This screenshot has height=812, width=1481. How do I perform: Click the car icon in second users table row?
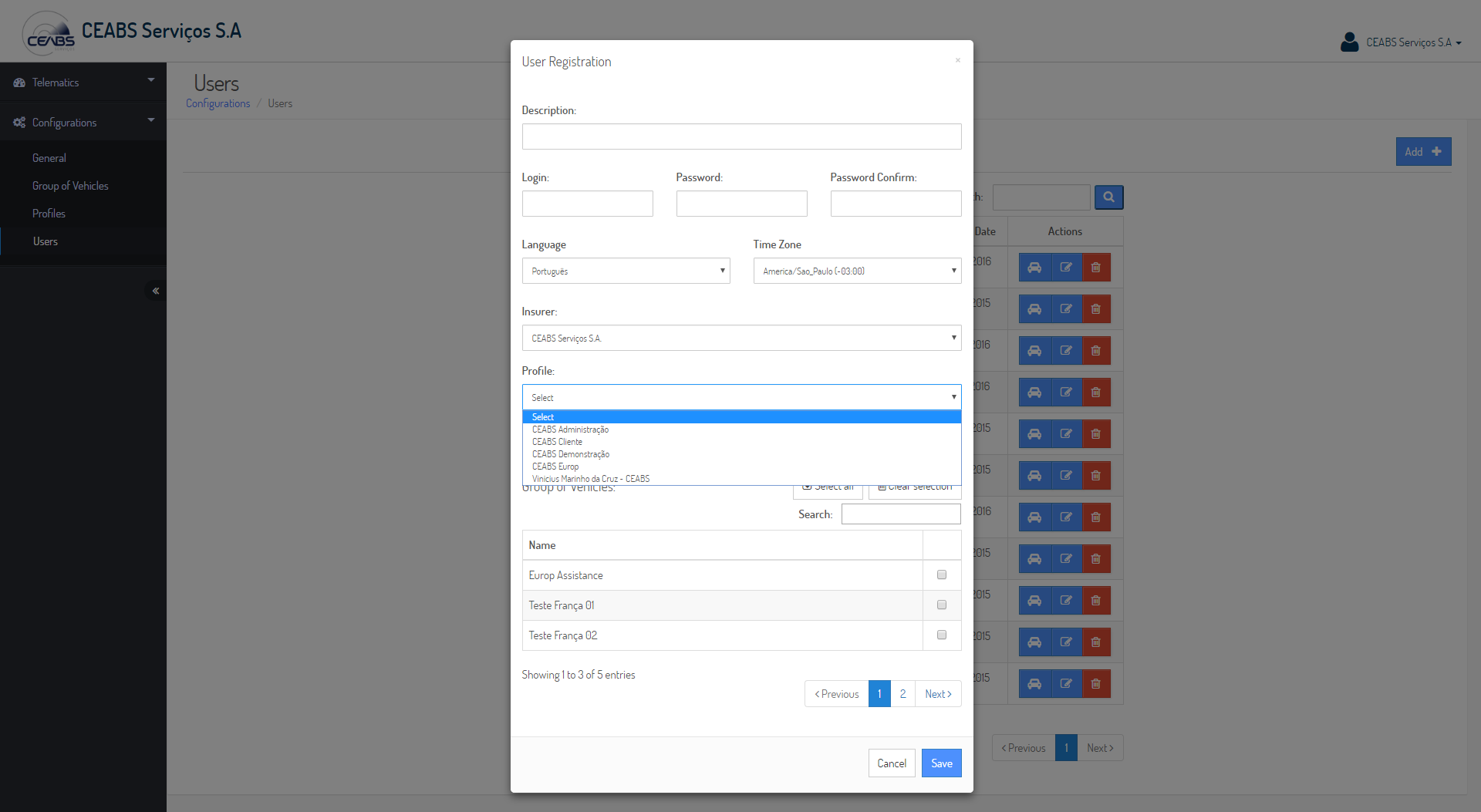click(1034, 309)
